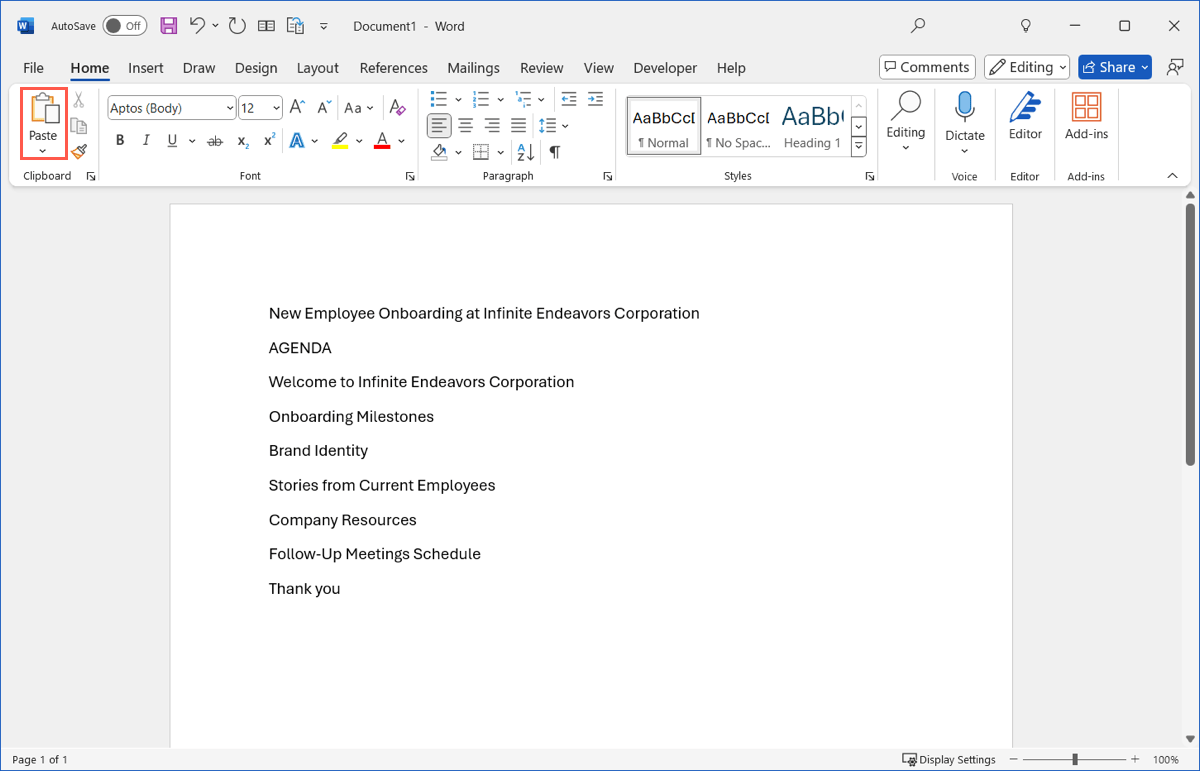The width and height of the screenshot is (1200, 771).
Task: Decrease font size with shrink icon
Action: [x=324, y=108]
